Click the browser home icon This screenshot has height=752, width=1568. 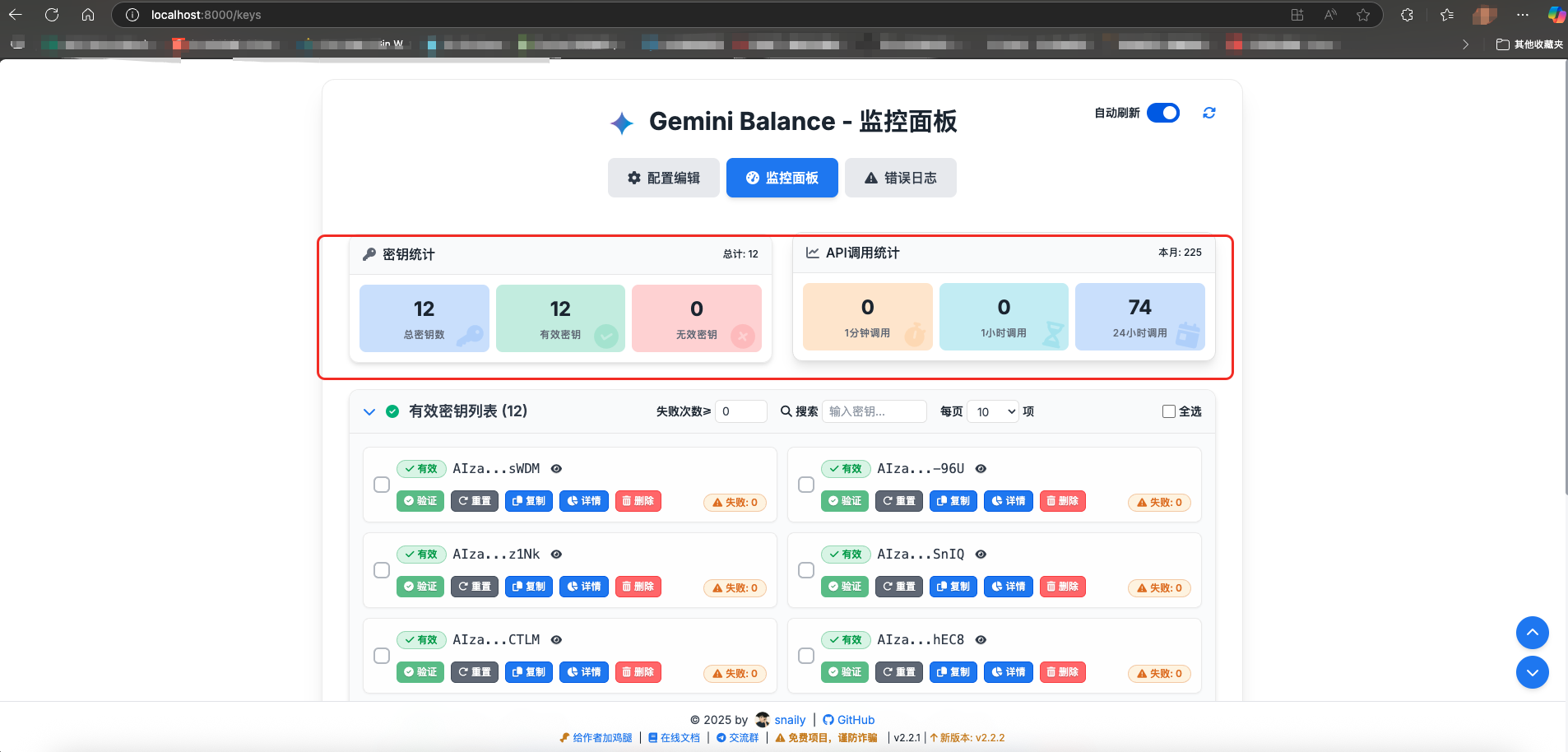(88, 15)
